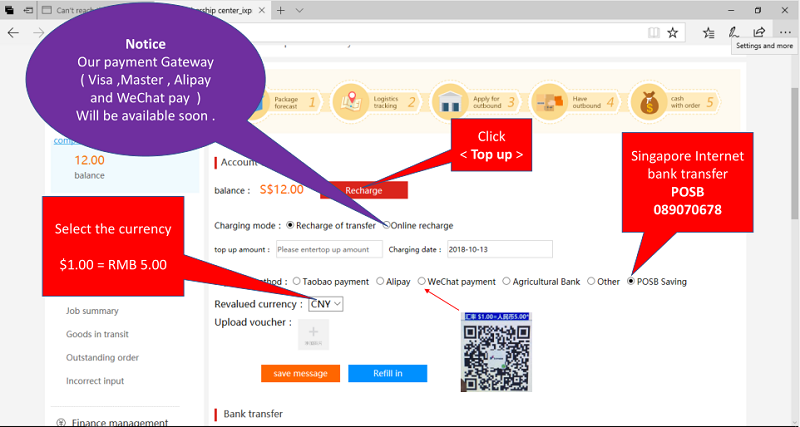800x427 pixels.
Task: Select Recharge of transfer charging mode
Action: coord(291,225)
